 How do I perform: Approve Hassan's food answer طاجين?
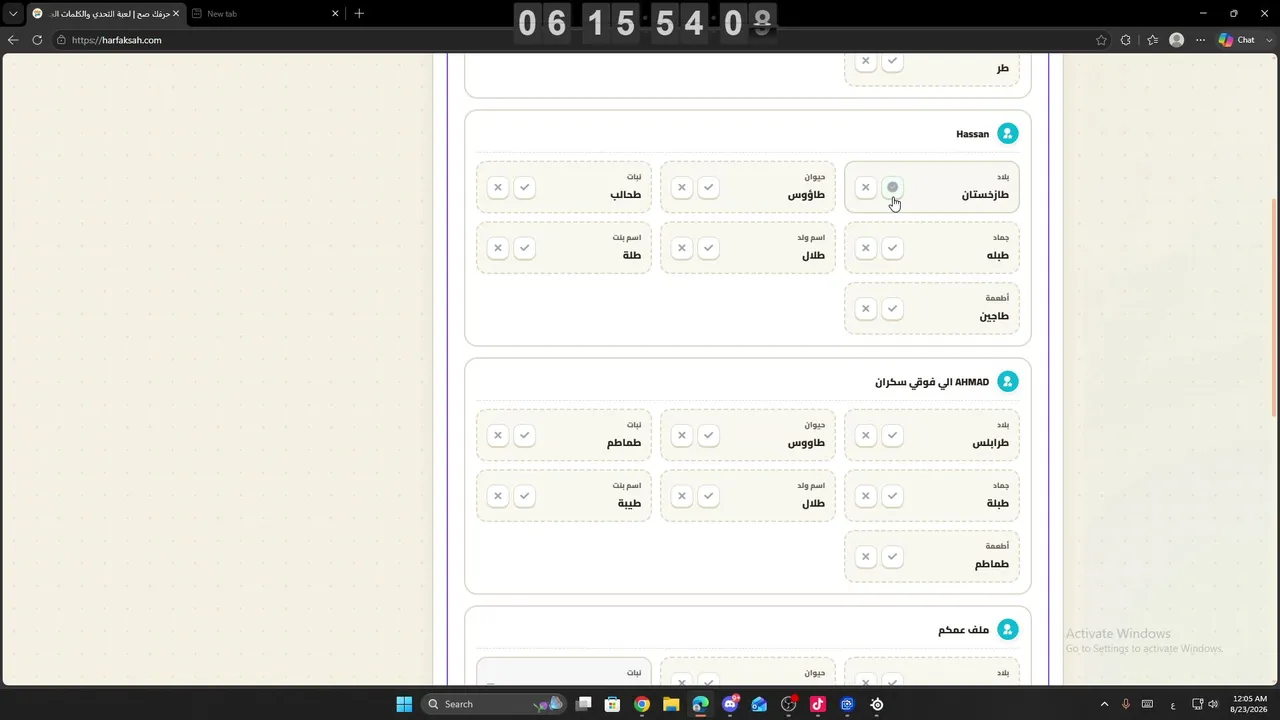pyautogui.click(x=893, y=308)
